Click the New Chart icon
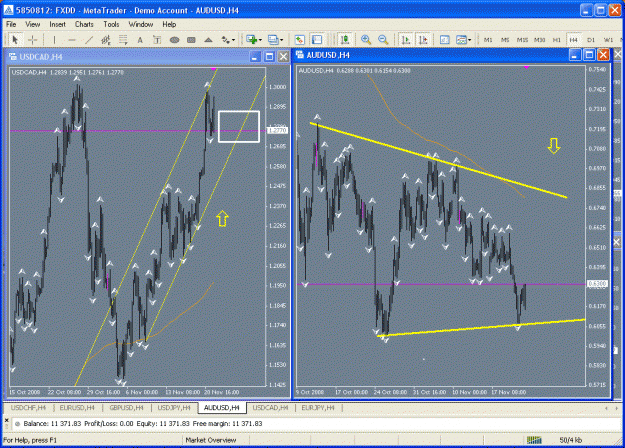 tap(251, 39)
